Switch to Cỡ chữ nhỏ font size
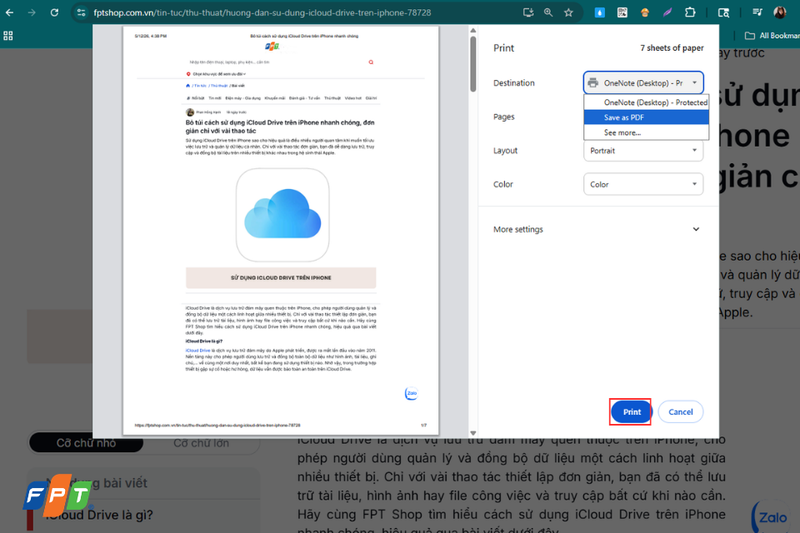This screenshot has width=800, height=533. coord(86,443)
